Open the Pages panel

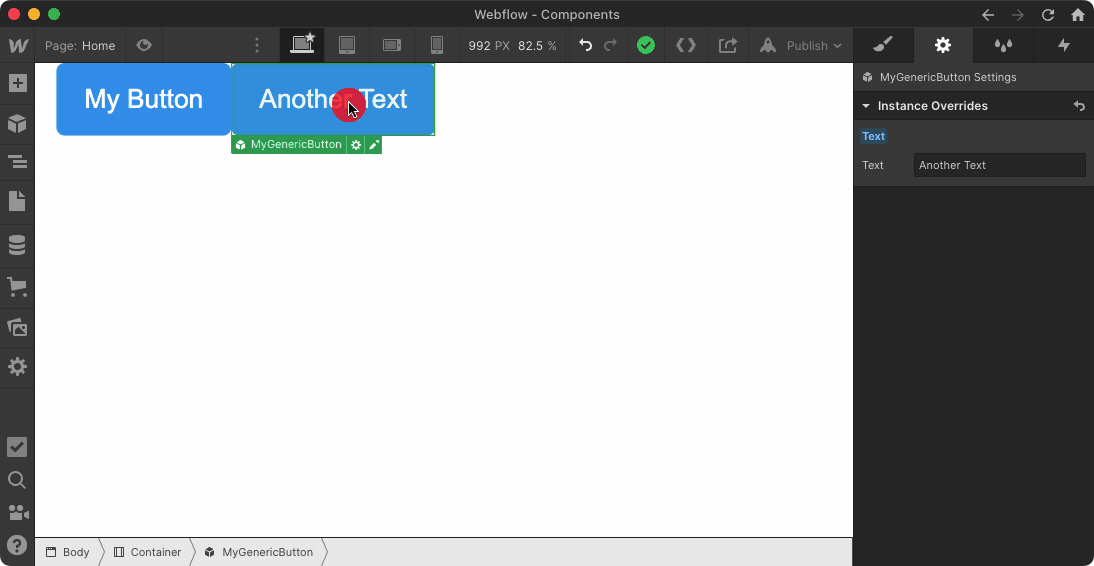tap(17, 202)
